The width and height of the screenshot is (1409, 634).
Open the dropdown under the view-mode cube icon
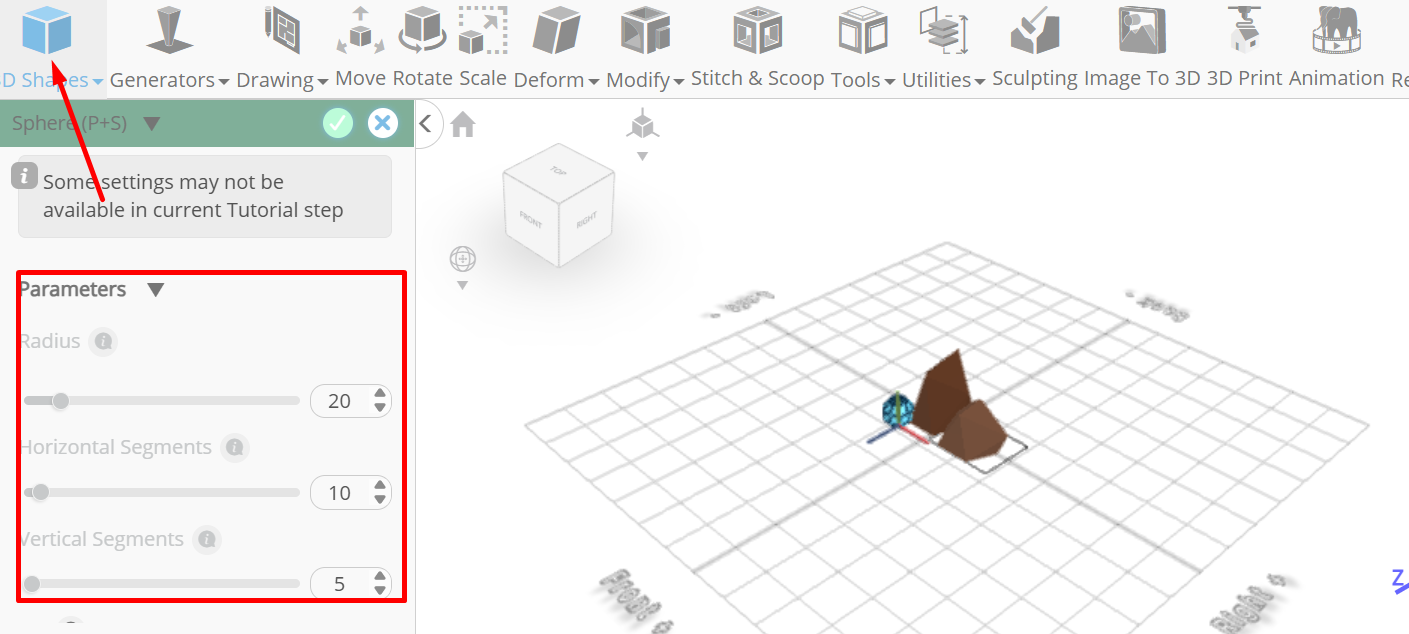coord(642,155)
